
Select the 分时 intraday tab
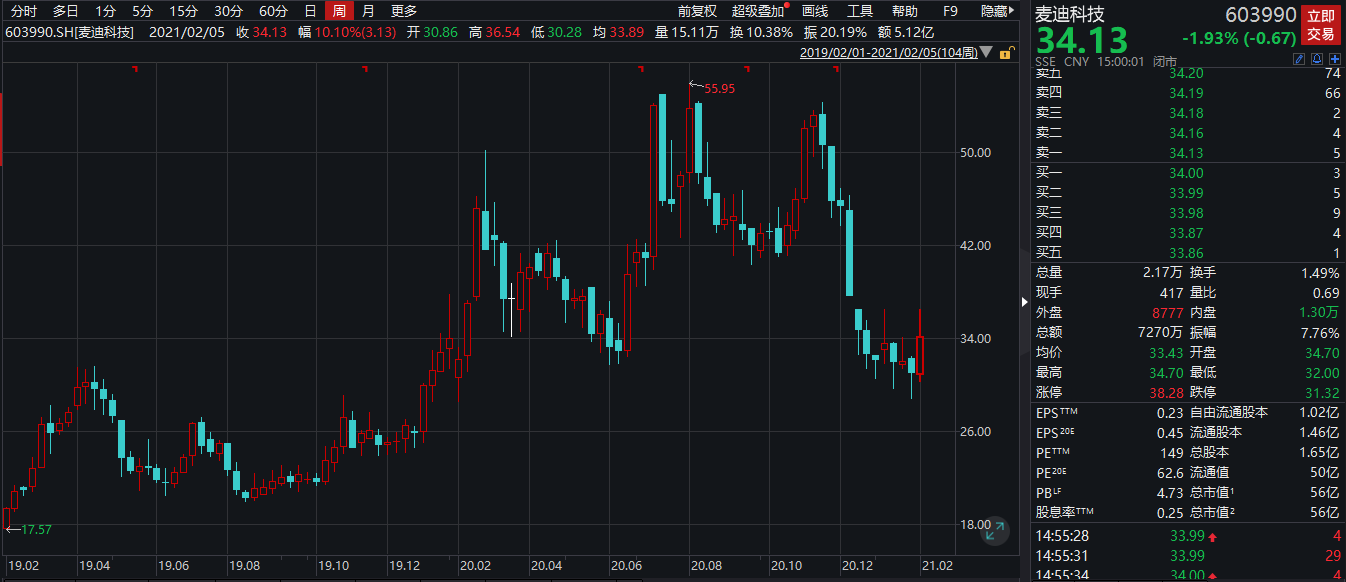23,11
